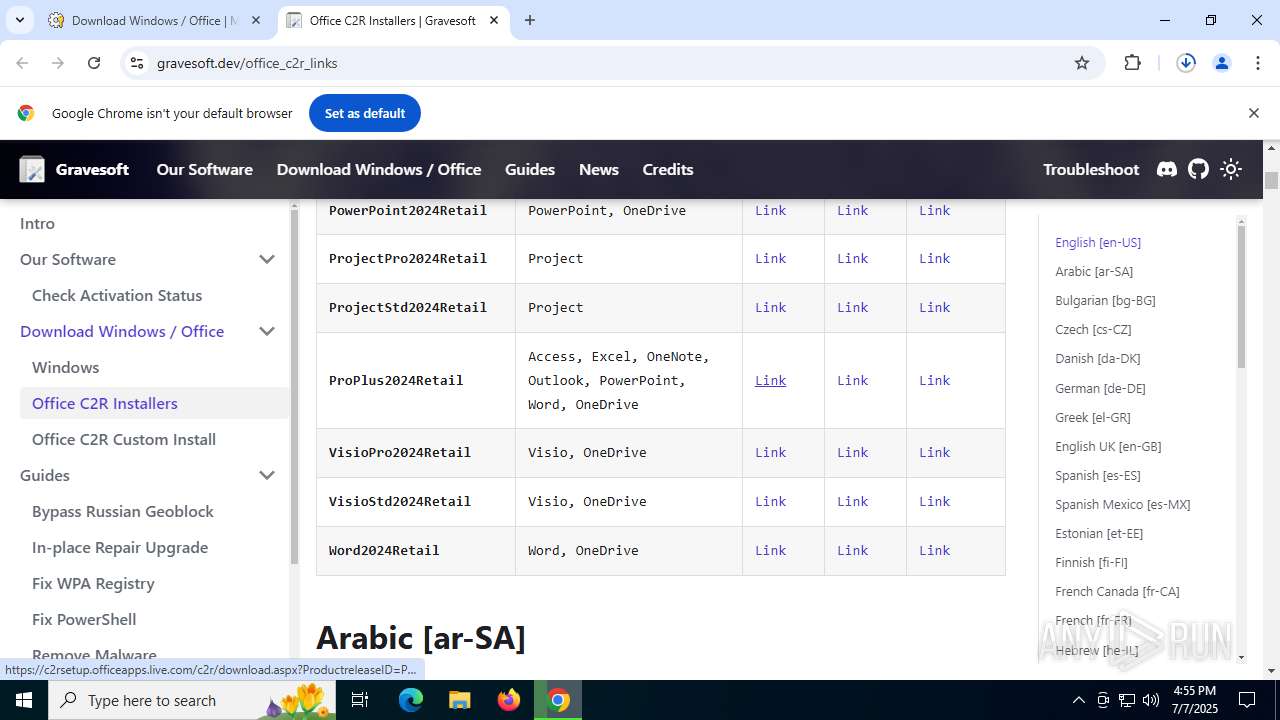This screenshot has width=1280, height=720.
Task: Reload the page
Action: point(94,63)
